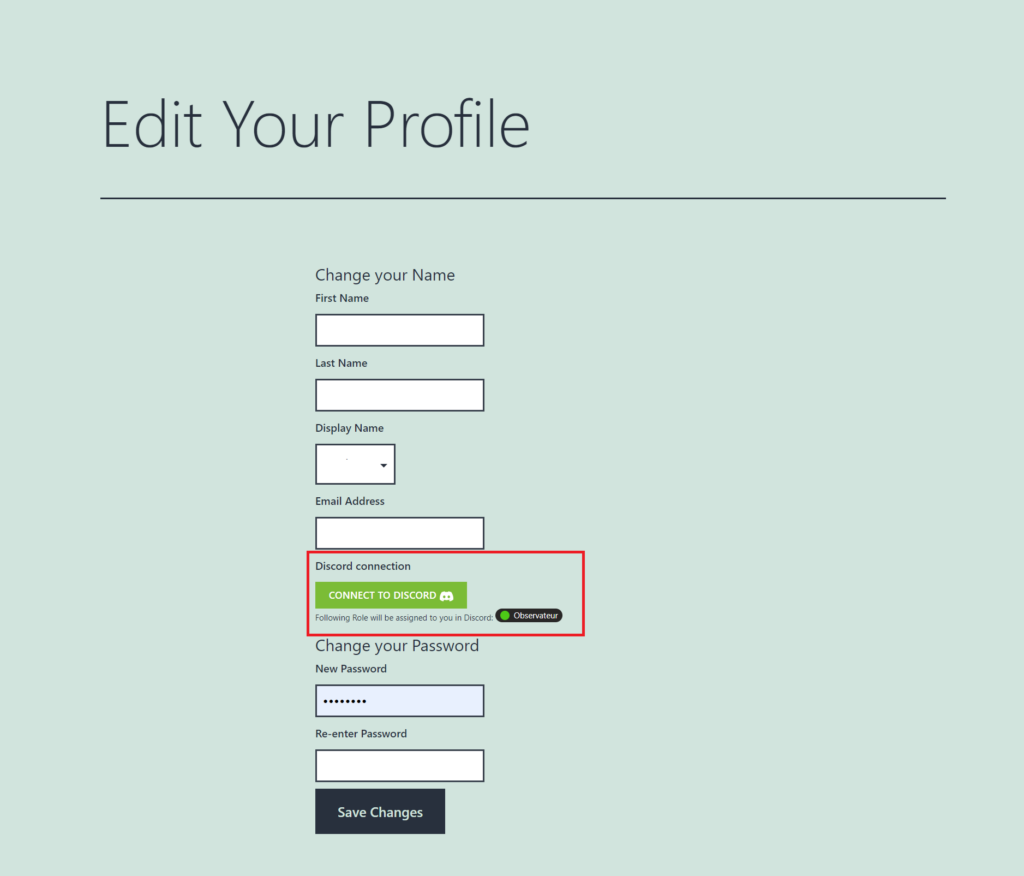Screen dimensions: 1024x876
Task: Click the Re-enter Password label text
Action: coord(361,734)
